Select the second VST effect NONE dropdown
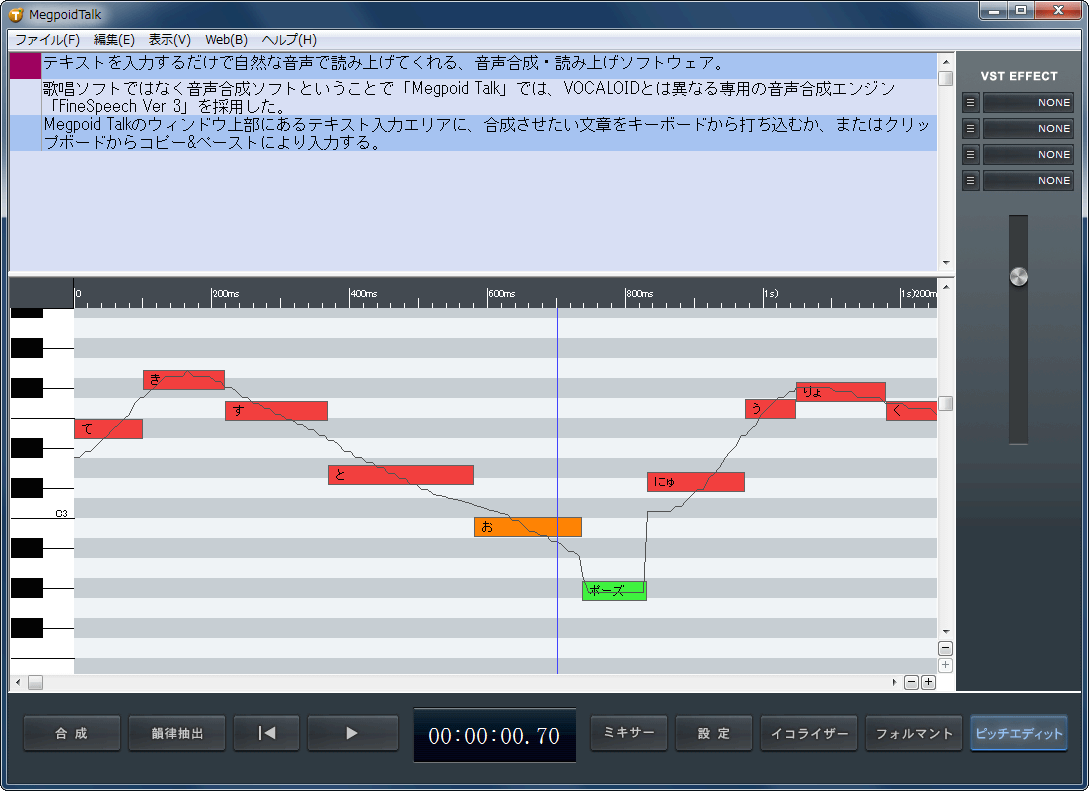 click(x=1028, y=128)
